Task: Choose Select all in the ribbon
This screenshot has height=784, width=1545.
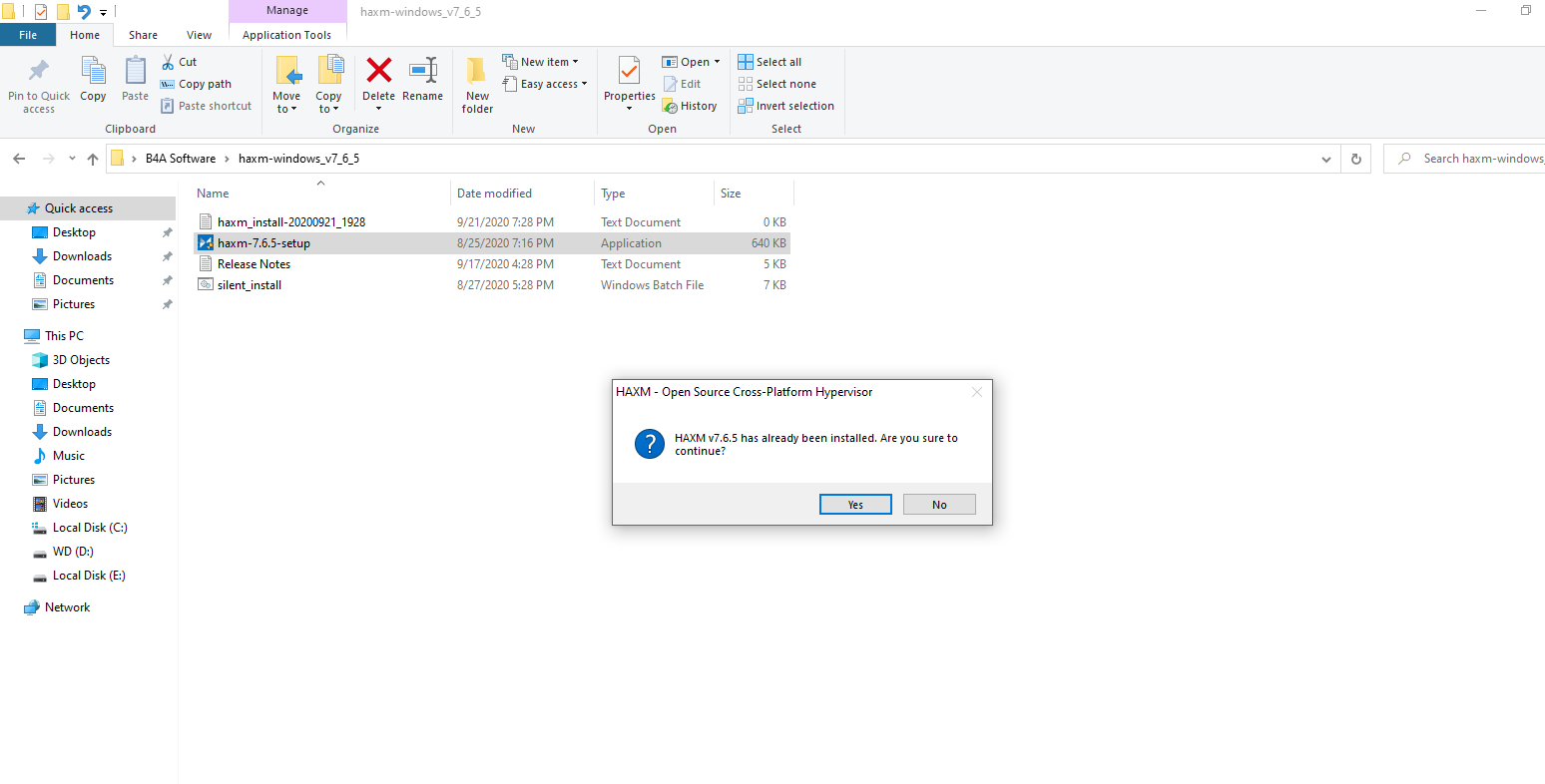Action: [770, 62]
